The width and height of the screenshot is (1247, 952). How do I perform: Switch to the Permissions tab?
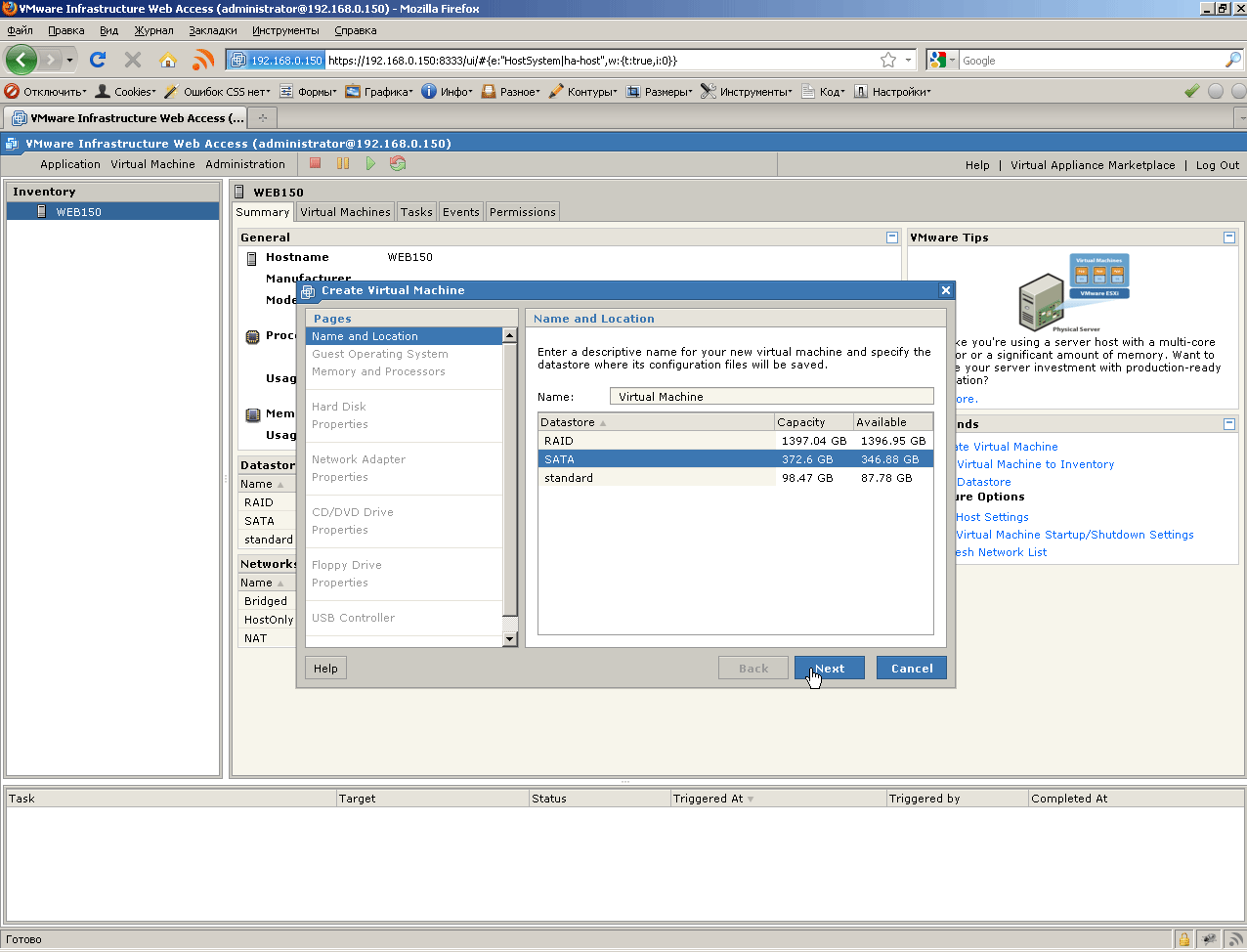click(x=523, y=212)
